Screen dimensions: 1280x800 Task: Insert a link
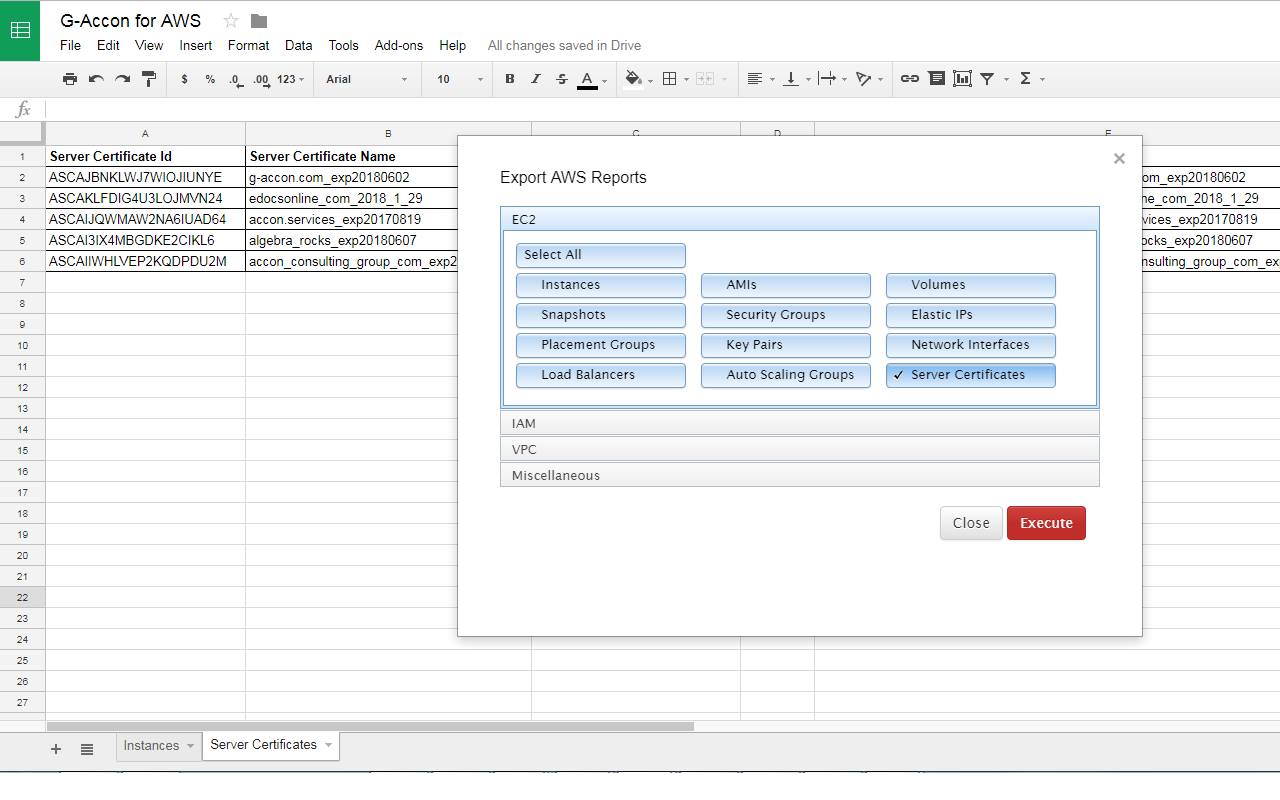tap(910, 79)
